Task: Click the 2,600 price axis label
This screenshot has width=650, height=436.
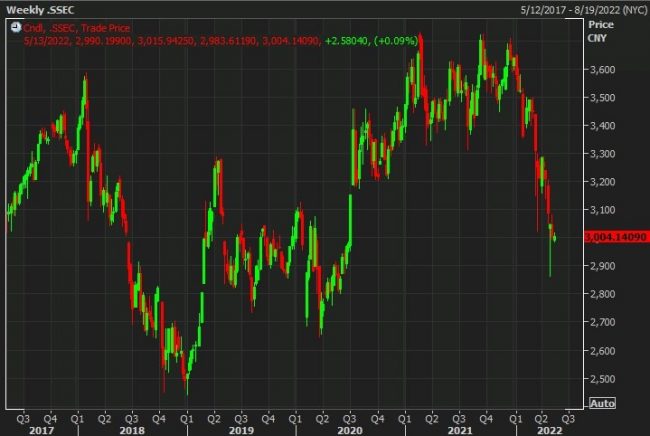Action: (x=602, y=351)
